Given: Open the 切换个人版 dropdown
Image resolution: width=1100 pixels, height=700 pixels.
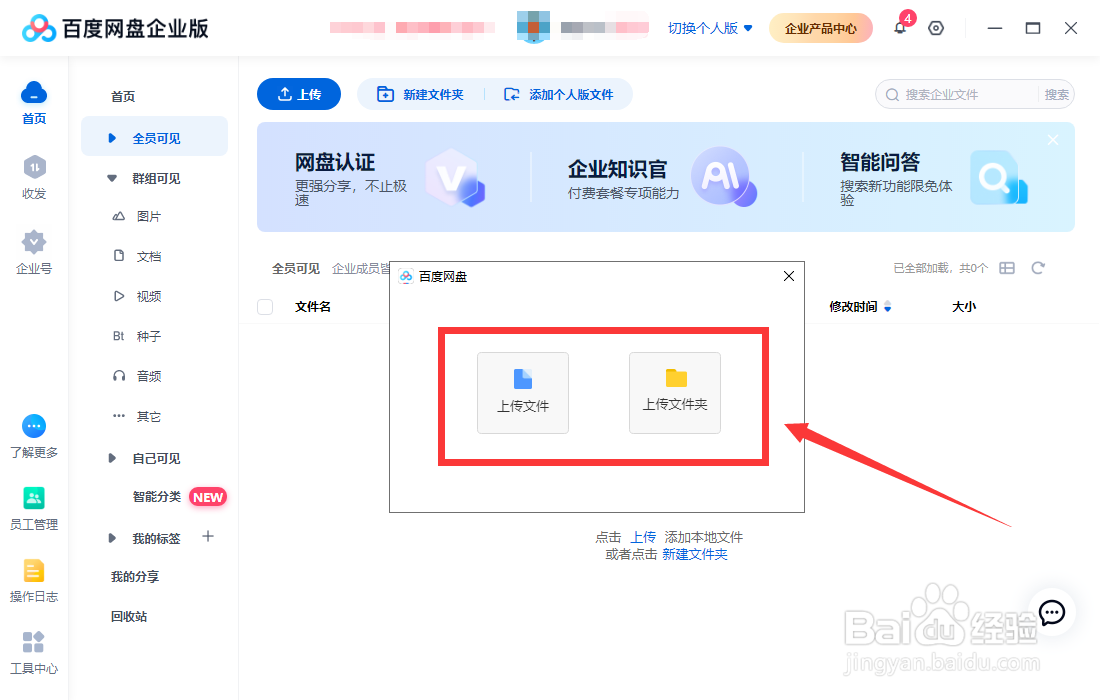Looking at the screenshot, I should (x=708, y=28).
